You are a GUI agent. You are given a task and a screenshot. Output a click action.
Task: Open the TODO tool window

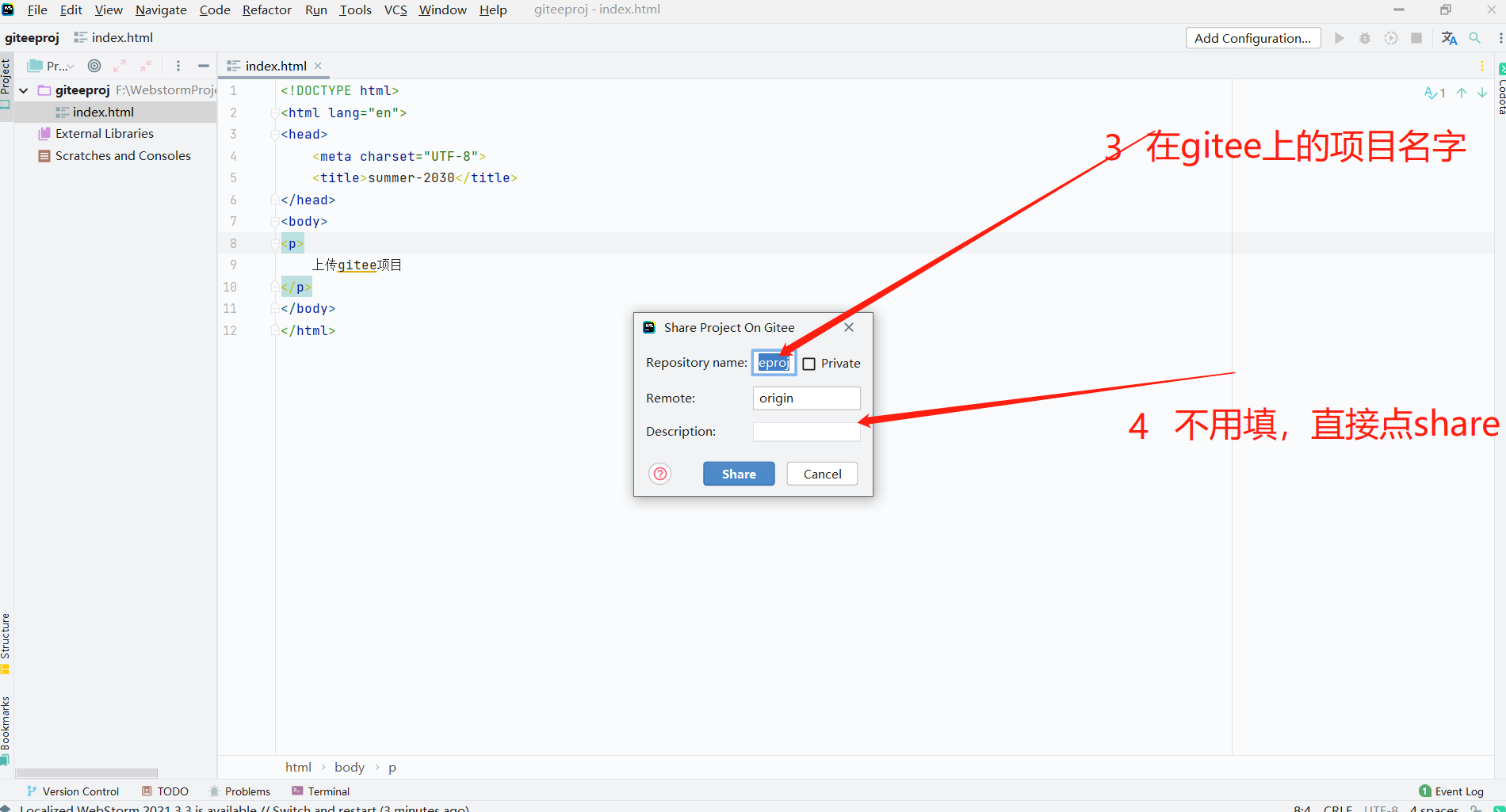pyautogui.click(x=165, y=791)
